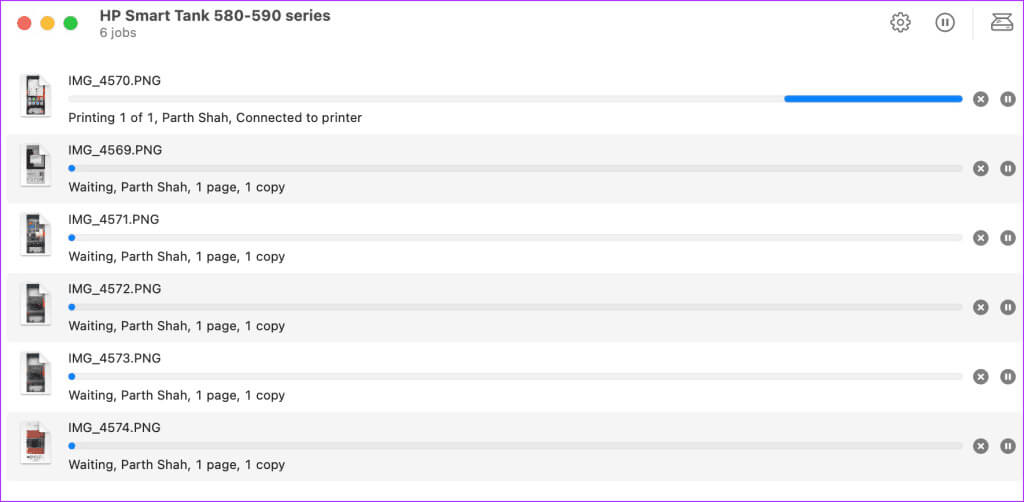Delete the IMG_4573.PNG print job
The image size is (1024, 502).
tap(980, 377)
